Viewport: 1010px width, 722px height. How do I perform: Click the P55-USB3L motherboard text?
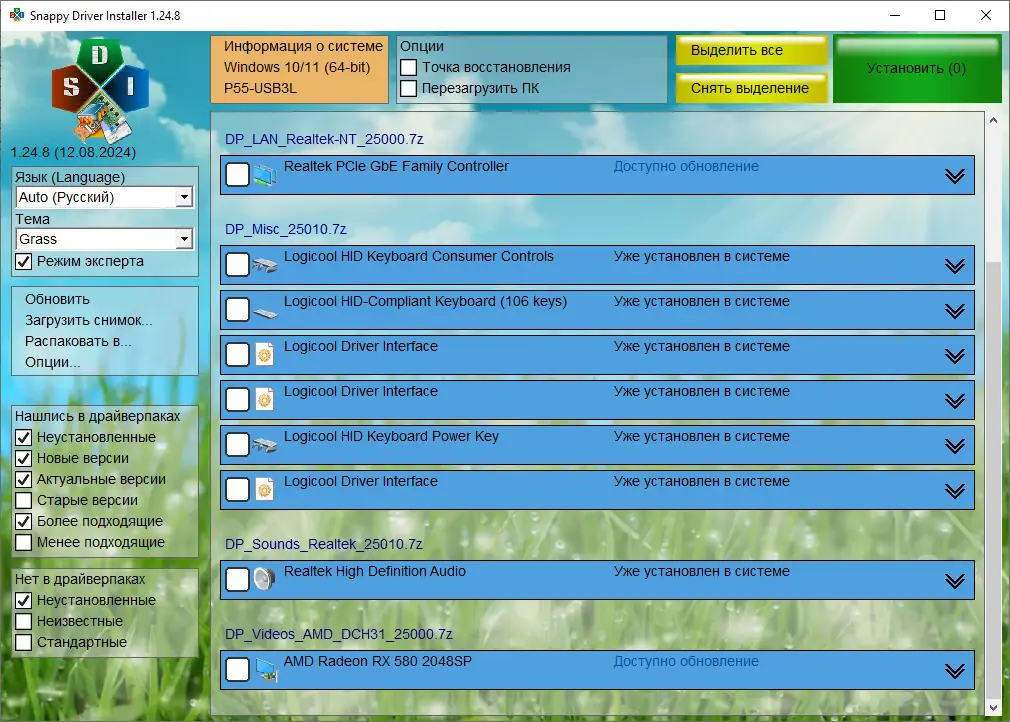[x=260, y=88]
